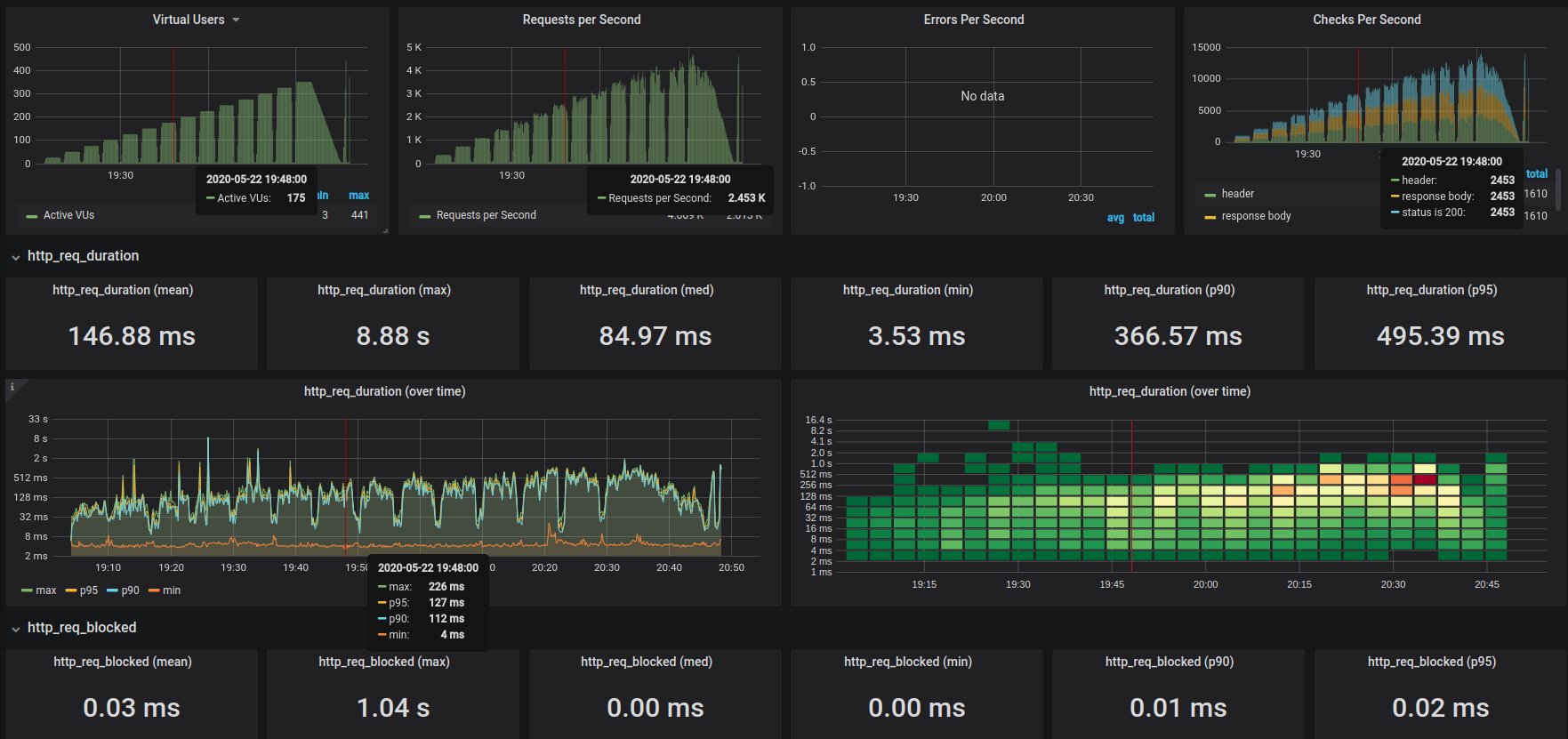Screen dimensions: 1568x739
Task: Click the 3.53 ms min duration value
Action: coord(917,336)
